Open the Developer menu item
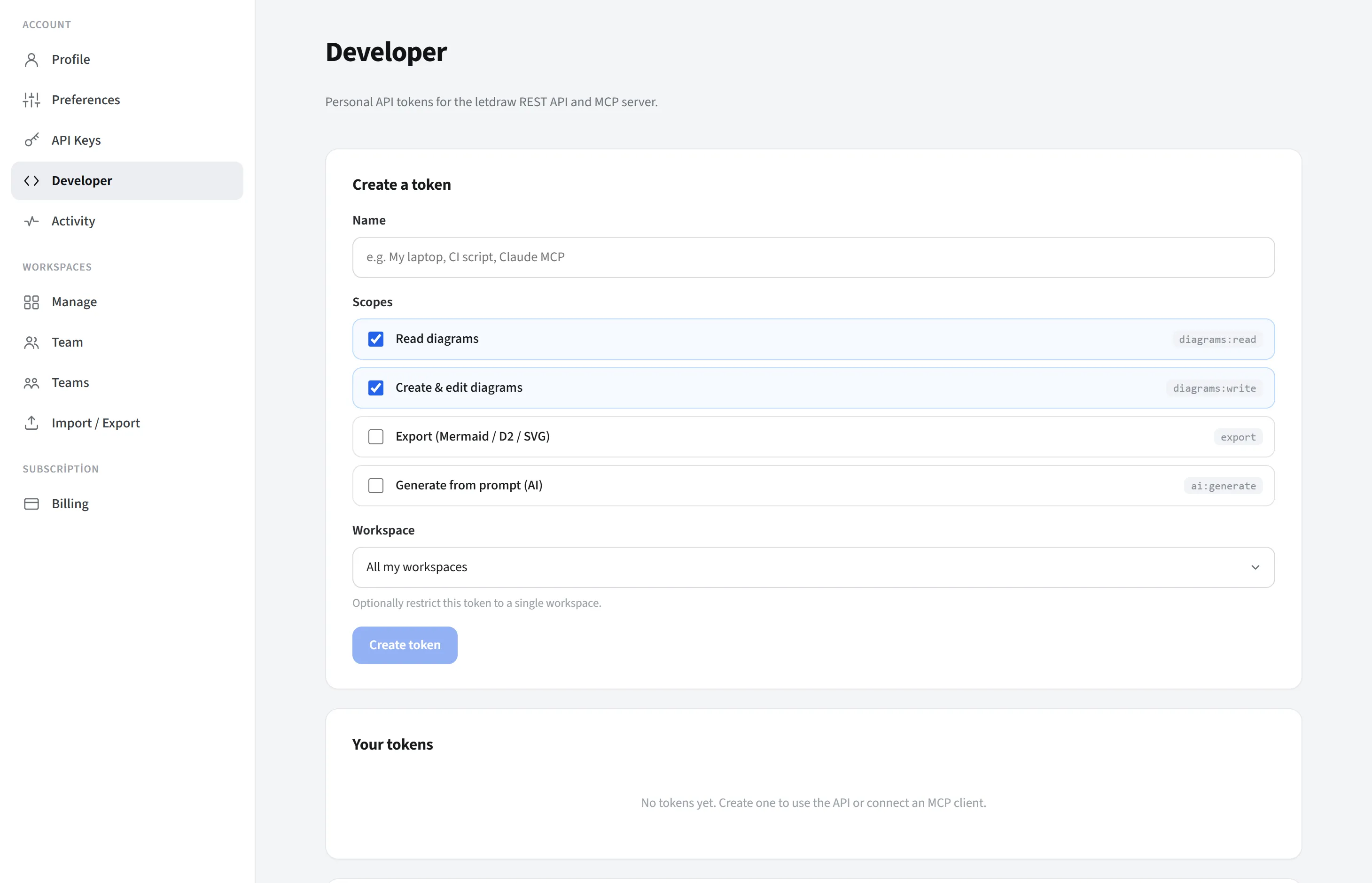1372x883 pixels. pos(127,181)
